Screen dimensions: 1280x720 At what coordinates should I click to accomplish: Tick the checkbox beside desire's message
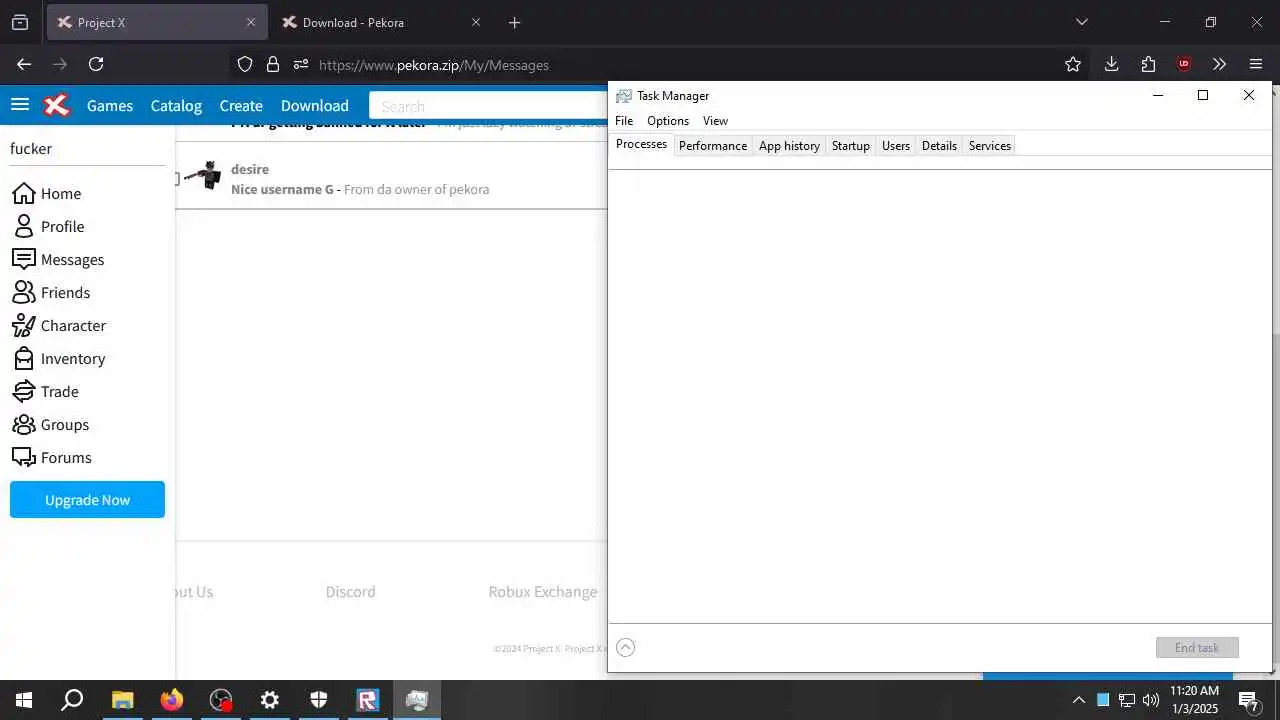pos(177,179)
